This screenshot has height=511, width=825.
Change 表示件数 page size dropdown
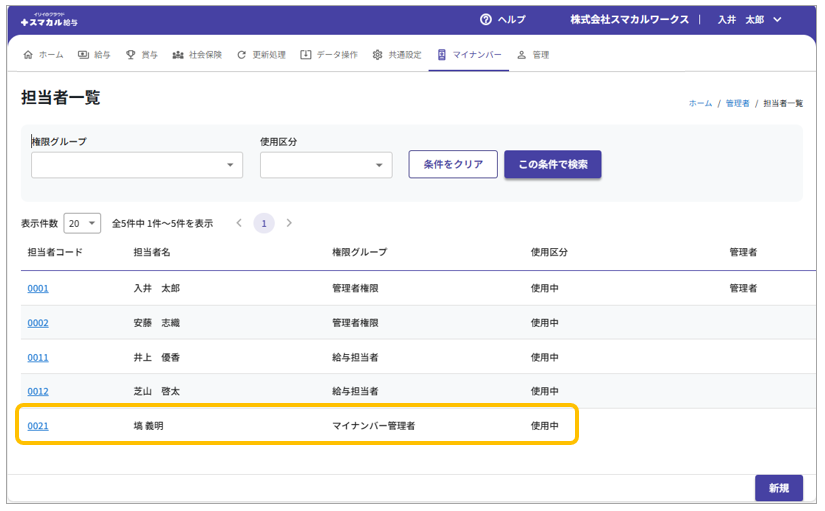(82, 223)
